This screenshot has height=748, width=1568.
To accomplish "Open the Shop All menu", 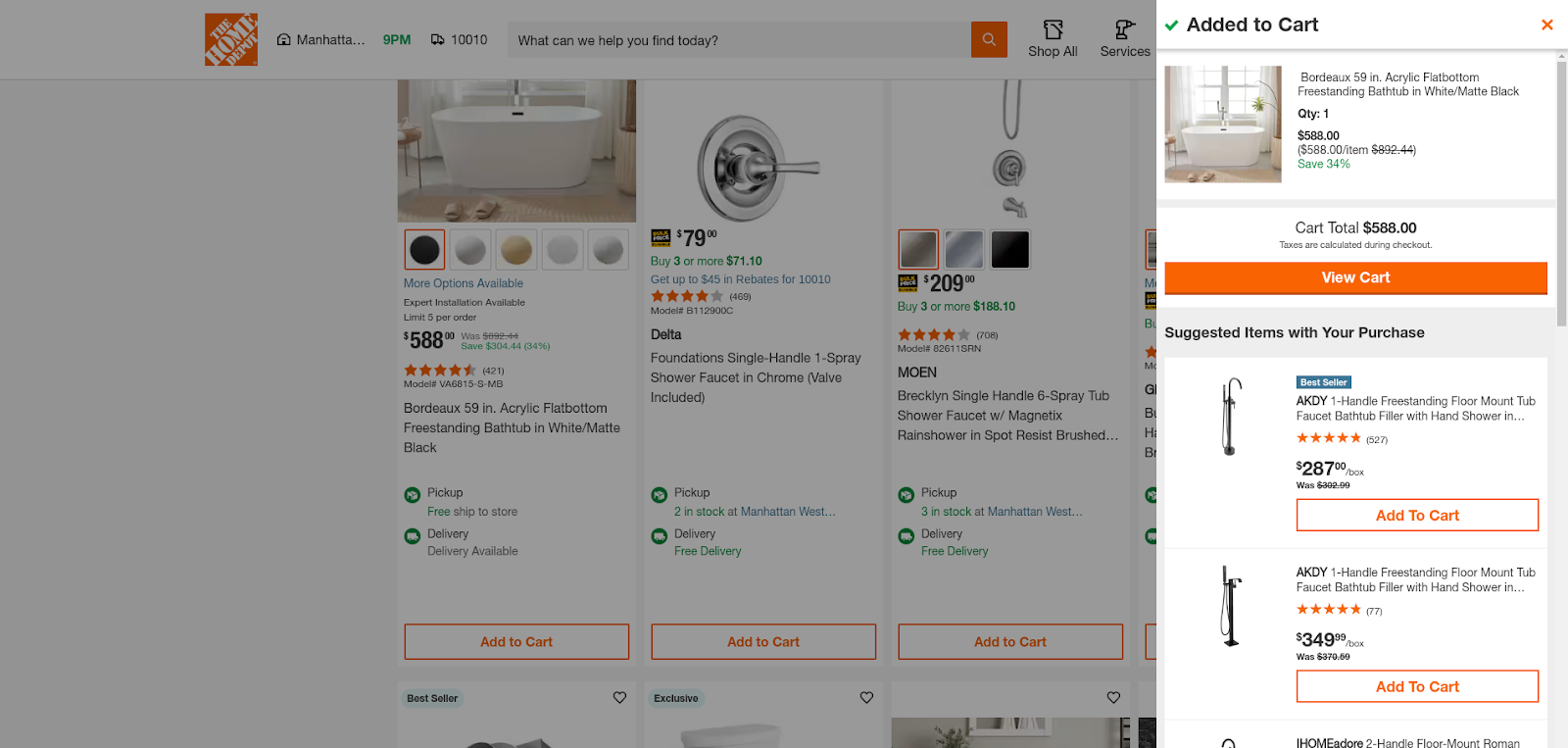I will [x=1053, y=39].
